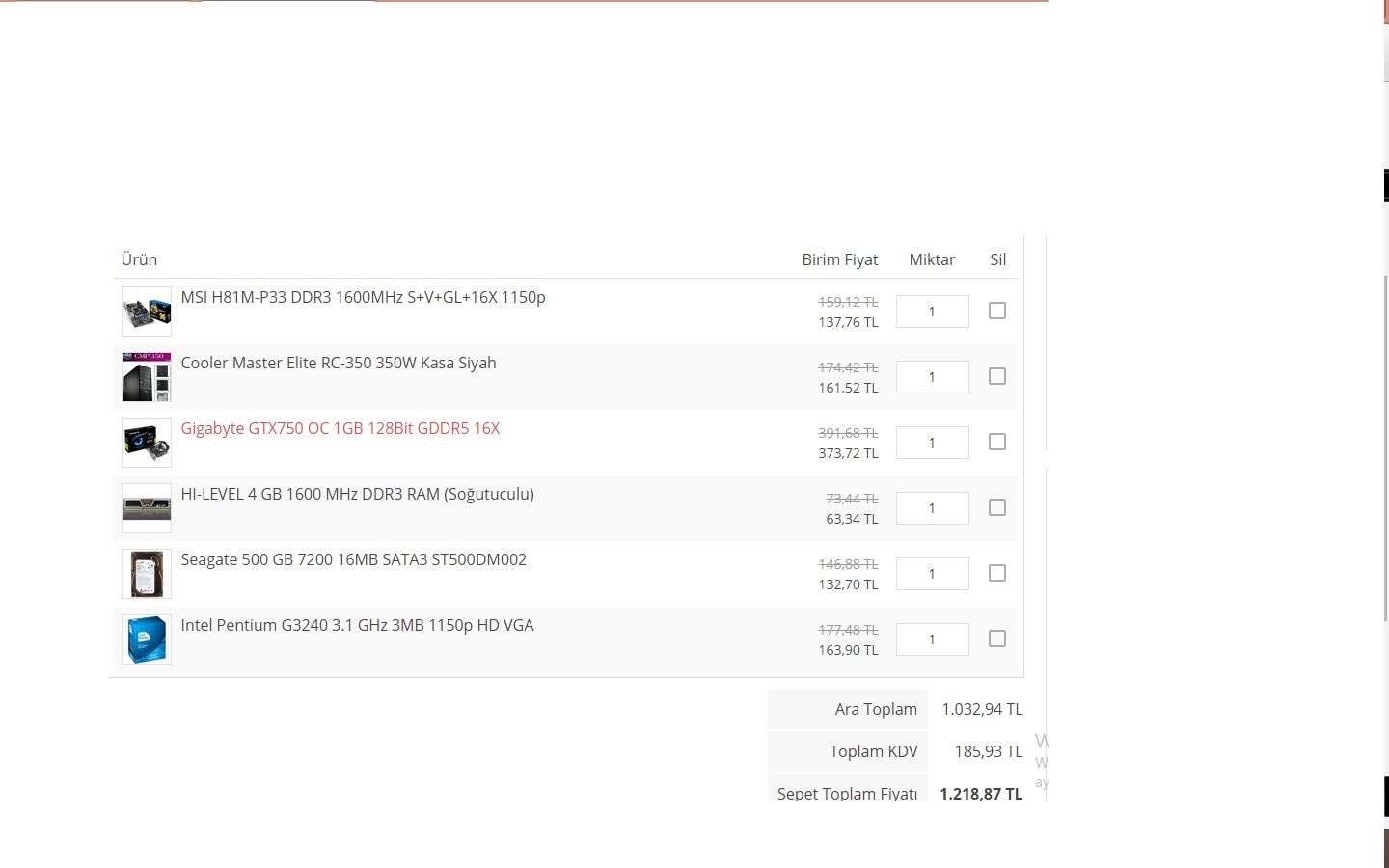Image resolution: width=1389 pixels, height=868 pixels.
Task: Click the struck-through 391,68 TL price
Action: 849,433
